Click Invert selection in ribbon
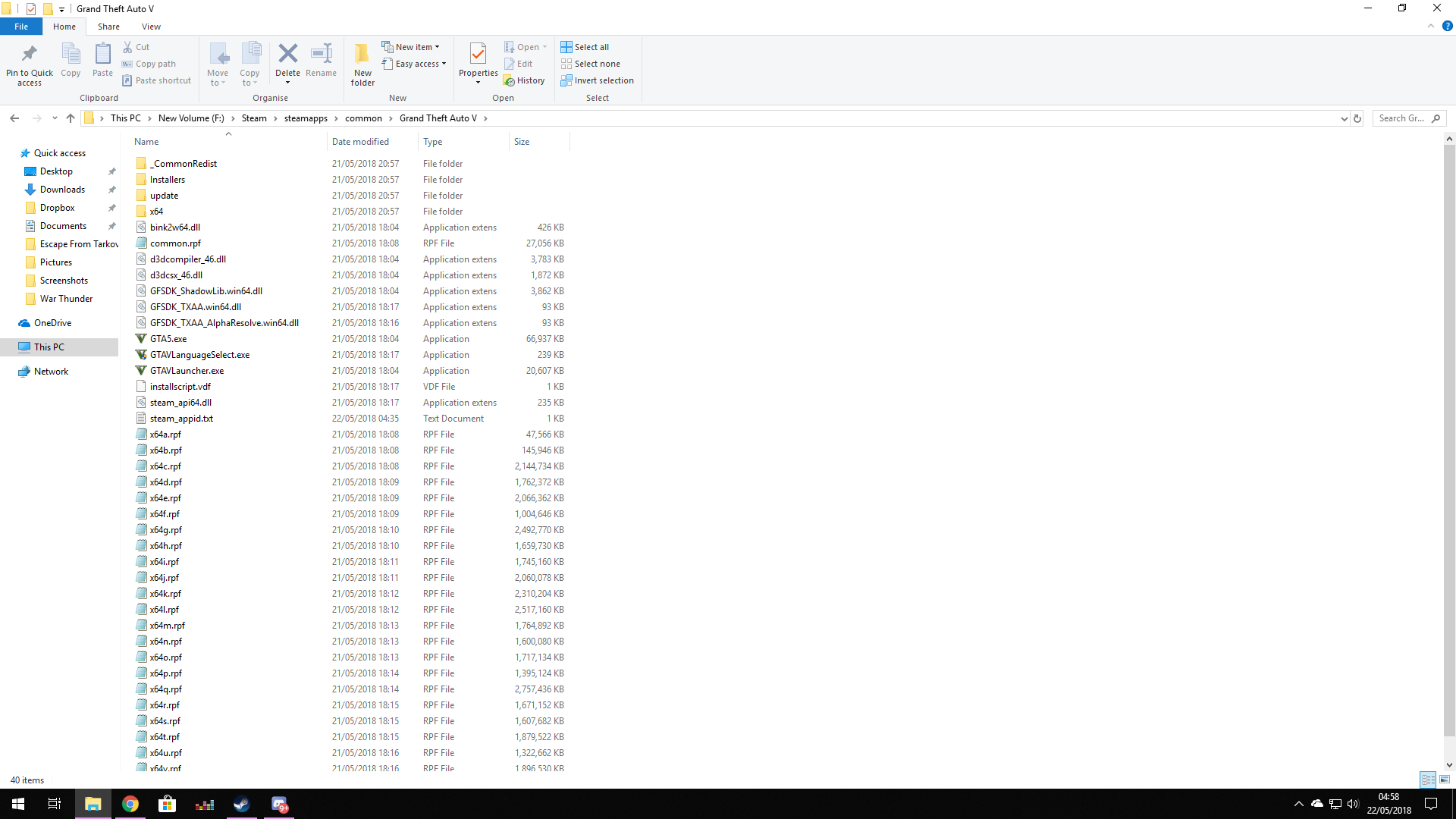The height and width of the screenshot is (819, 1456). pos(597,80)
